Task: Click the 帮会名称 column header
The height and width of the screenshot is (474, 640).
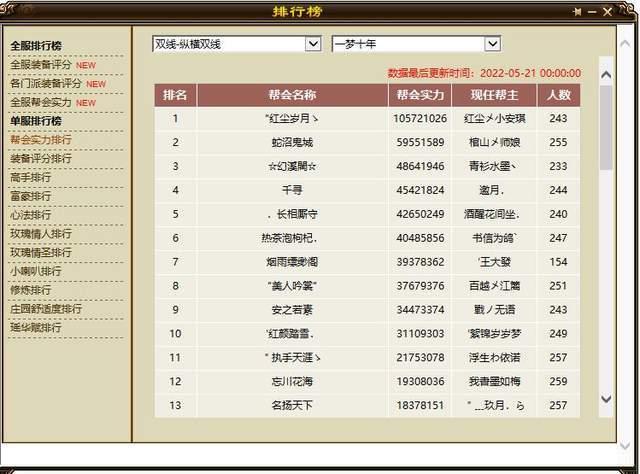Action: (292, 95)
